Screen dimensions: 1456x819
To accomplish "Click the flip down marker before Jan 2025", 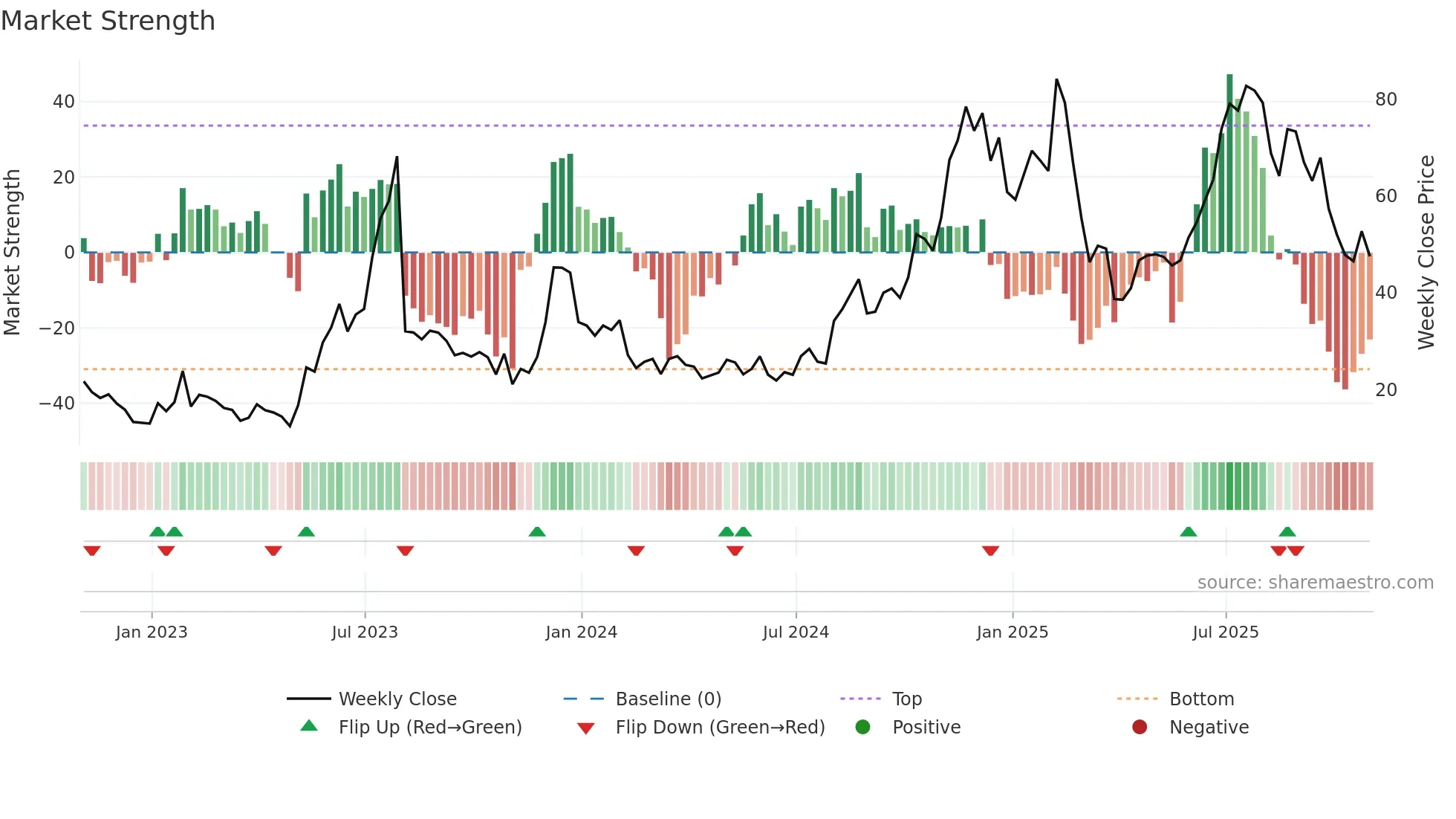I will 990,551.
